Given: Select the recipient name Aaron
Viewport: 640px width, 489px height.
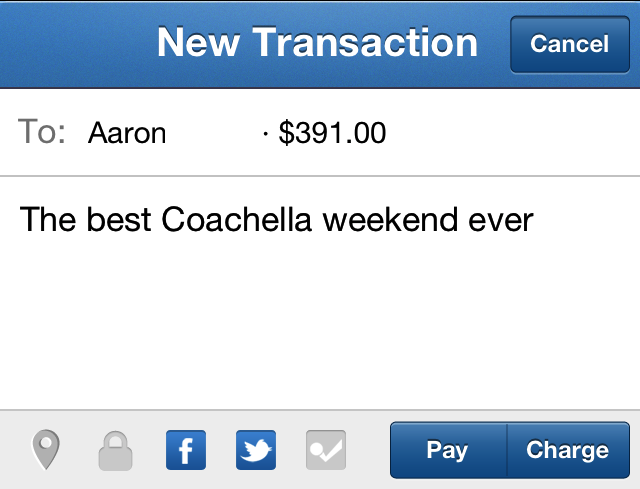Looking at the screenshot, I should point(127,133).
